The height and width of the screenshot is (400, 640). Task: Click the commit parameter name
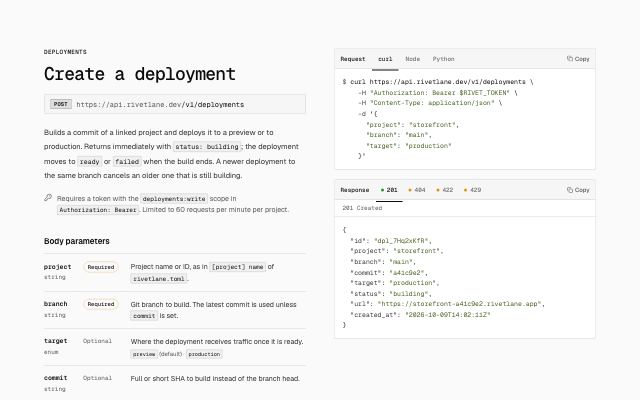click(56, 378)
